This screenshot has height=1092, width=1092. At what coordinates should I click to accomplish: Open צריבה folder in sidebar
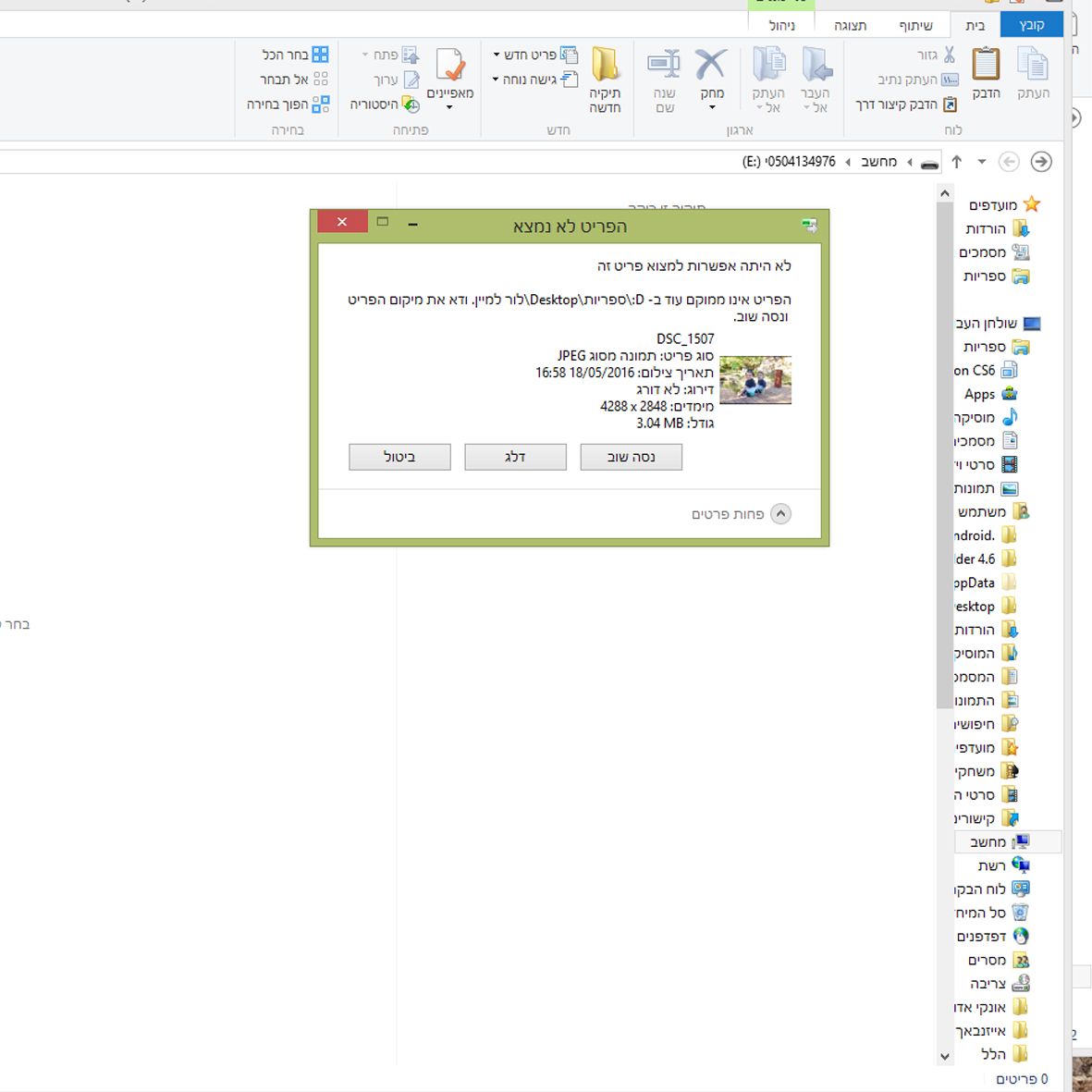point(1000,984)
